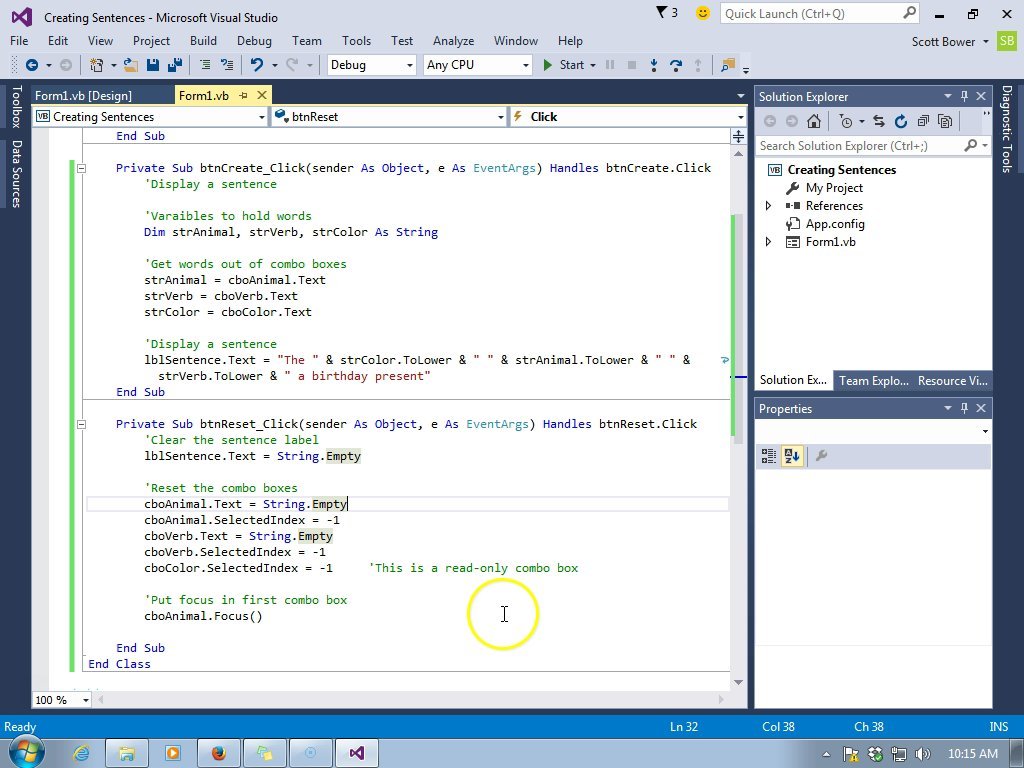The image size is (1024, 768).
Task: Click the Undo arrow in the toolbar
Action: [257, 65]
